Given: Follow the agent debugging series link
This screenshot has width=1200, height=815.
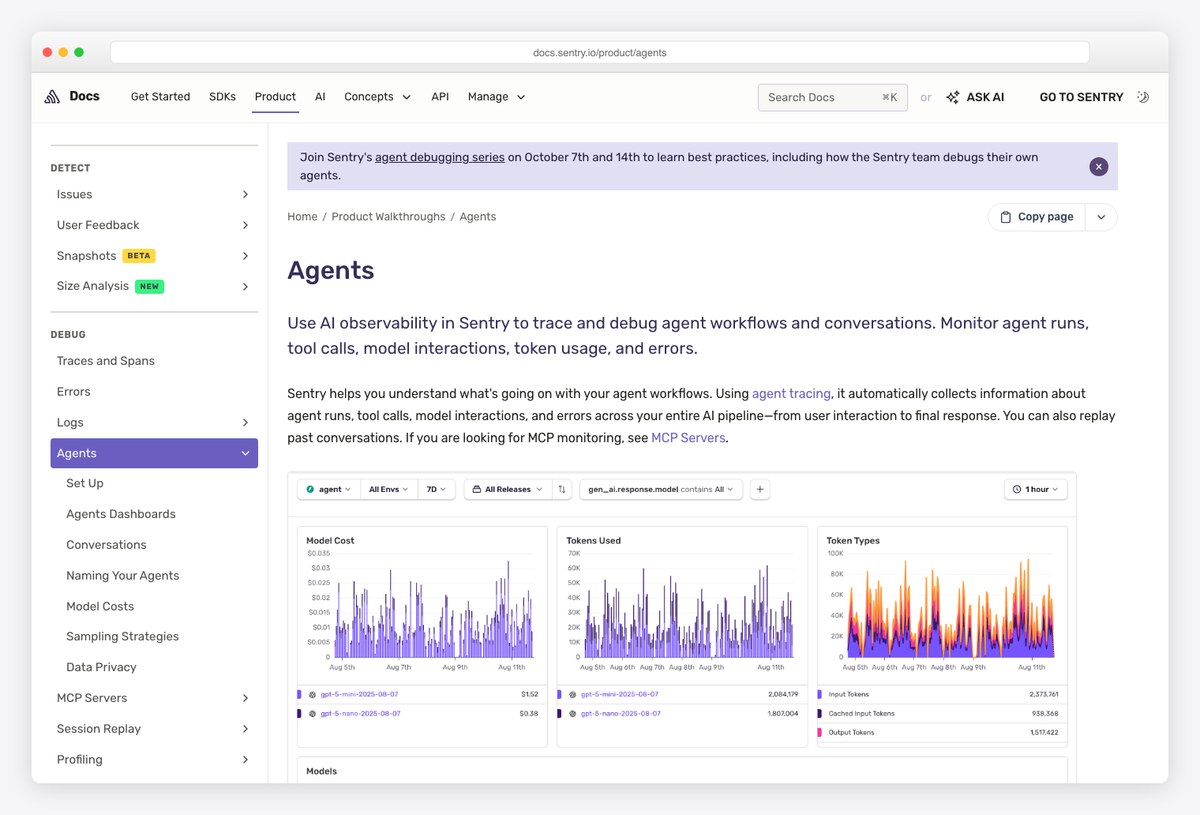Looking at the screenshot, I should [x=440, y=158].
